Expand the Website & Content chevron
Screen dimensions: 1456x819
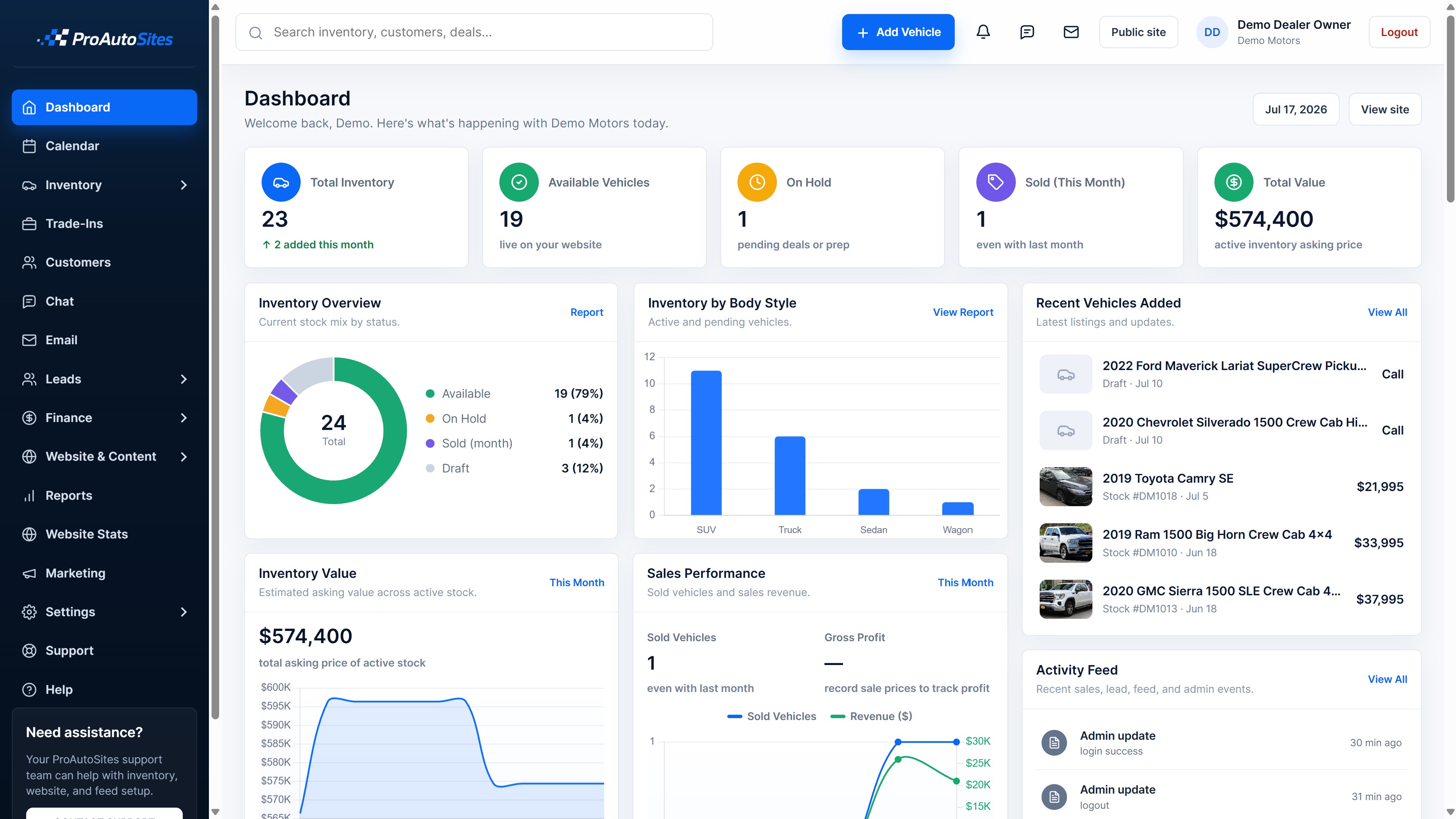click(x=183, y=457)
